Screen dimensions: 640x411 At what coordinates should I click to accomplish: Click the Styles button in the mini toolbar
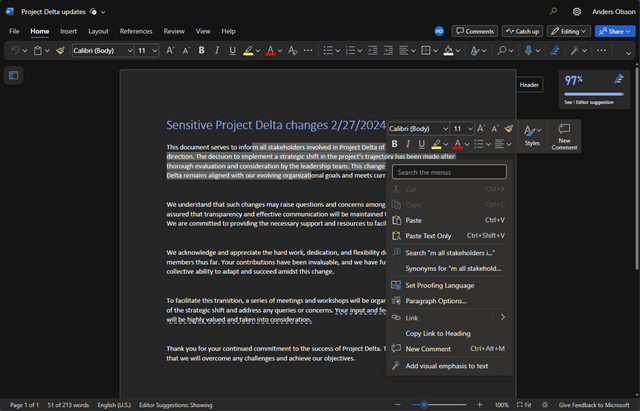click(532, 136)
